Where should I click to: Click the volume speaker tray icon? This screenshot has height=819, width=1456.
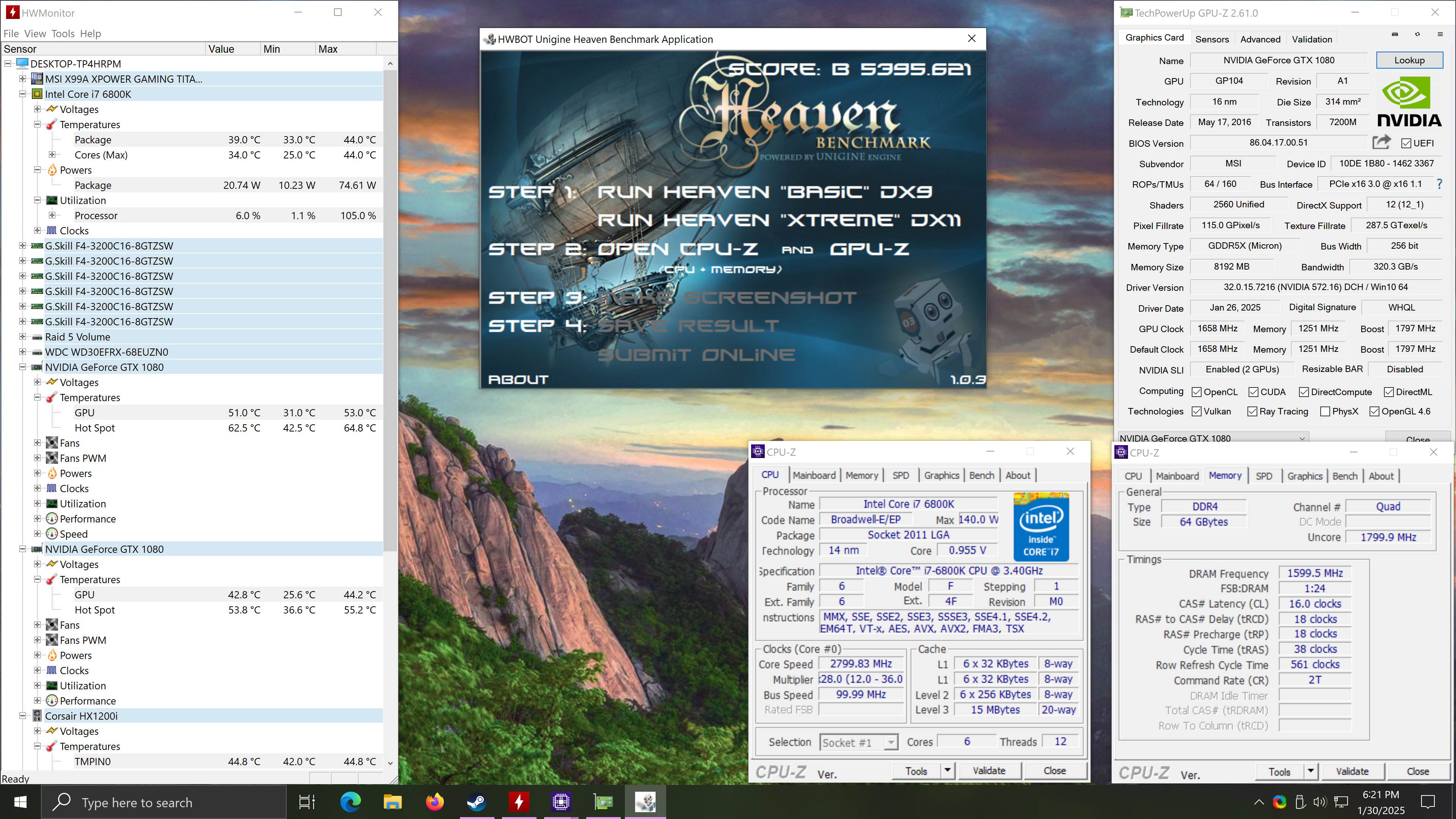[1319, 802]
